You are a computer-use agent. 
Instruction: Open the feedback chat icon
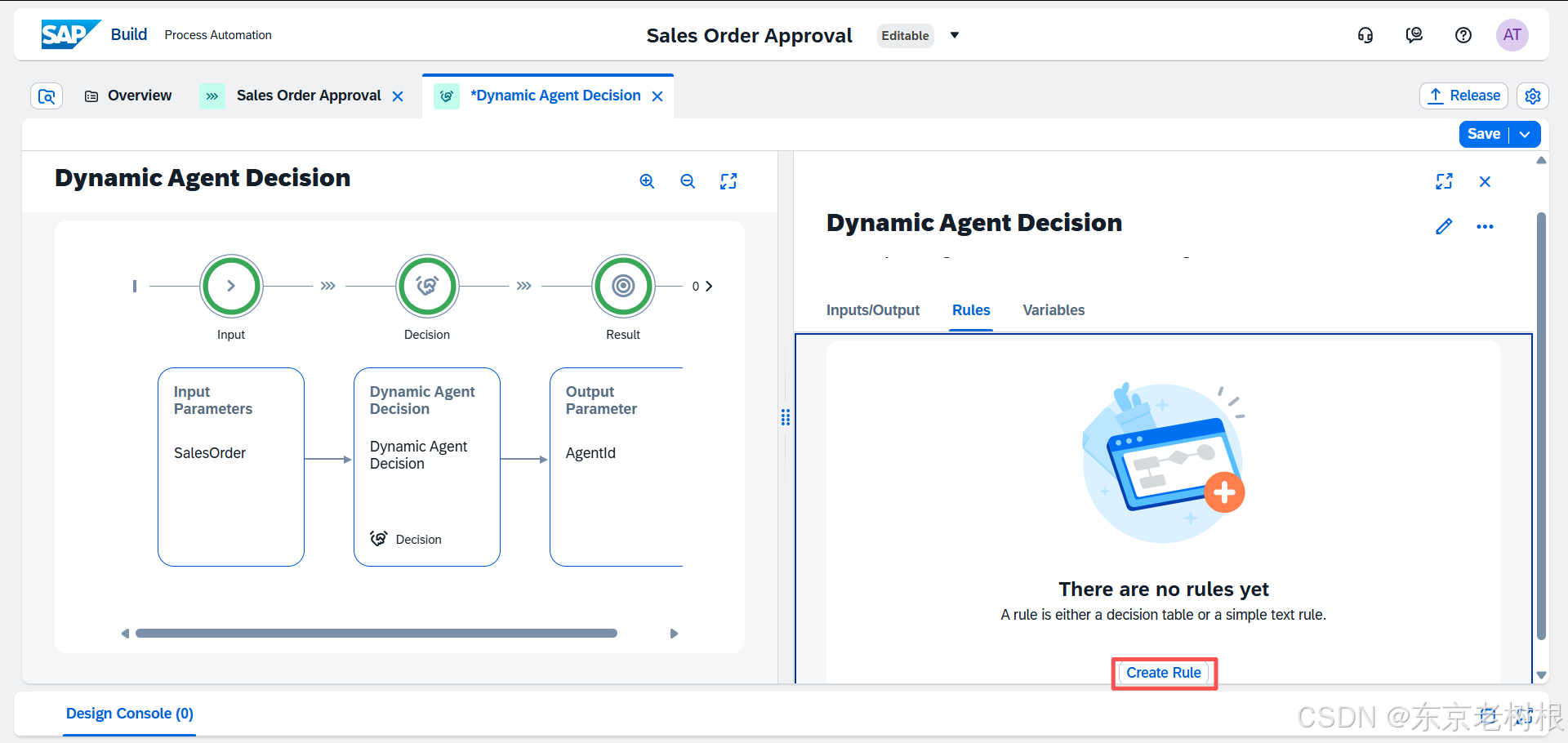1414,35
